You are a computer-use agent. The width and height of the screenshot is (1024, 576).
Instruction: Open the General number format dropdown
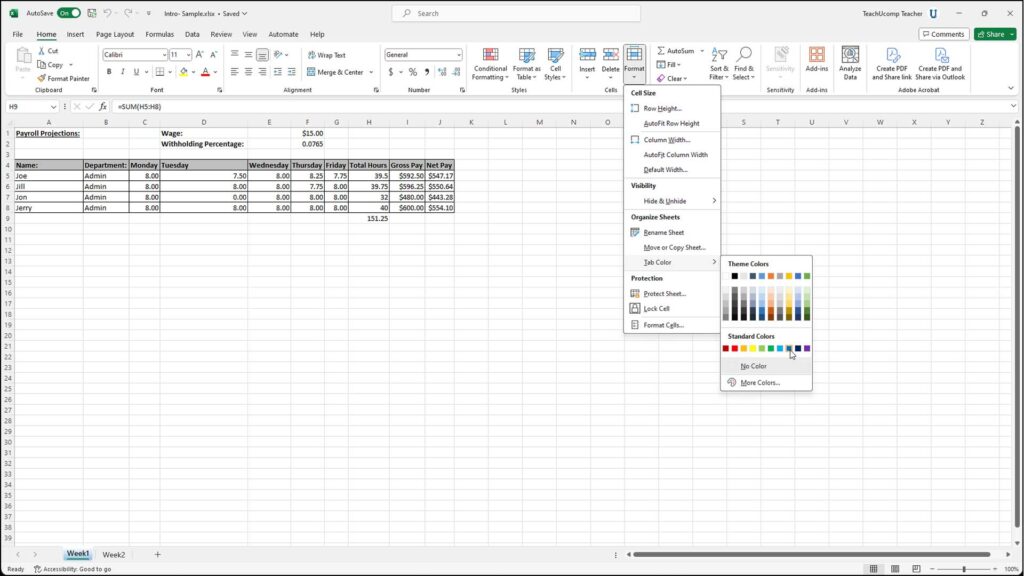pos(461,54)
